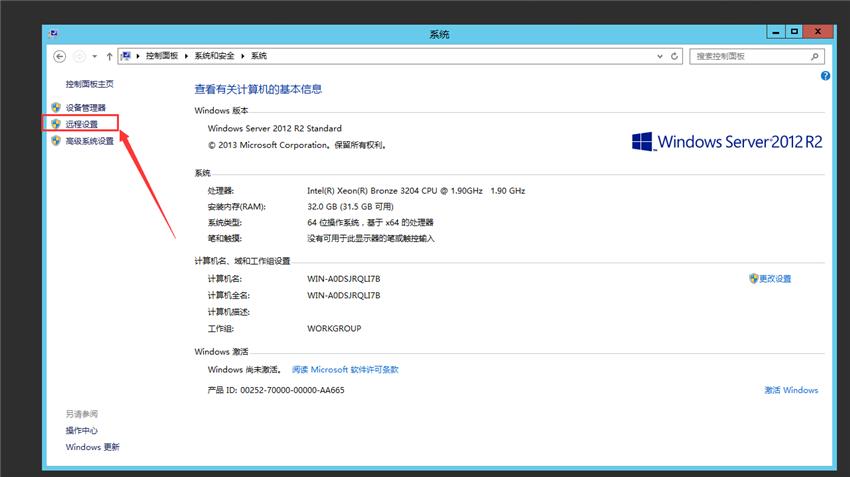Click the 激活 Windows link

click(x=791, y=390)
